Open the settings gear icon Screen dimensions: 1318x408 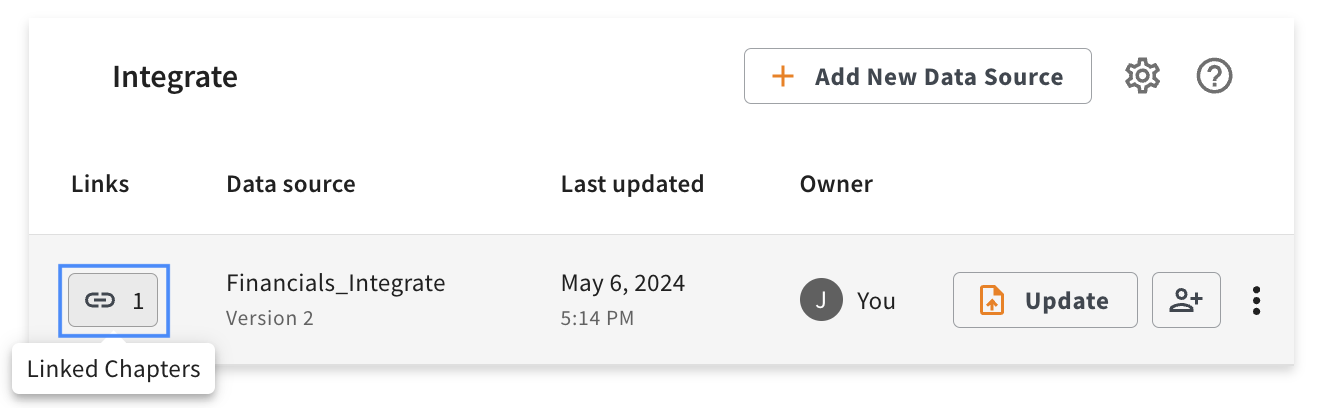click(x=1141, y=76)
